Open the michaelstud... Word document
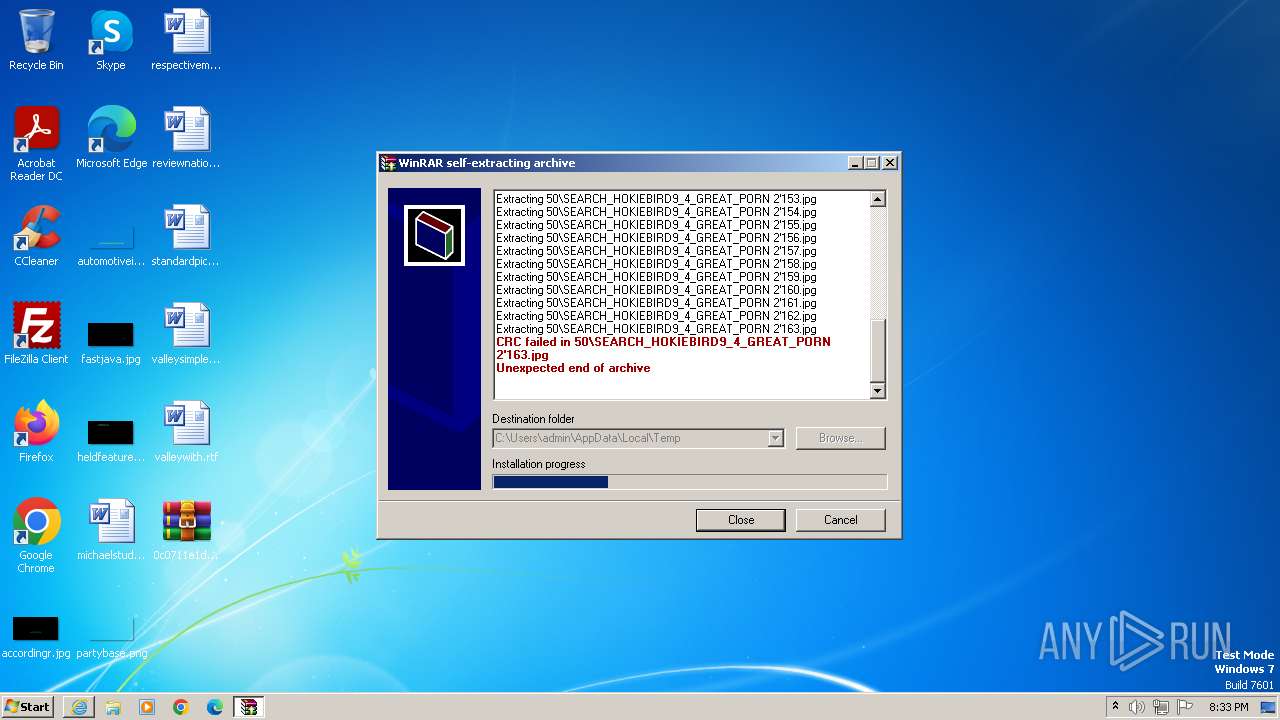 [x=111, y=530]
